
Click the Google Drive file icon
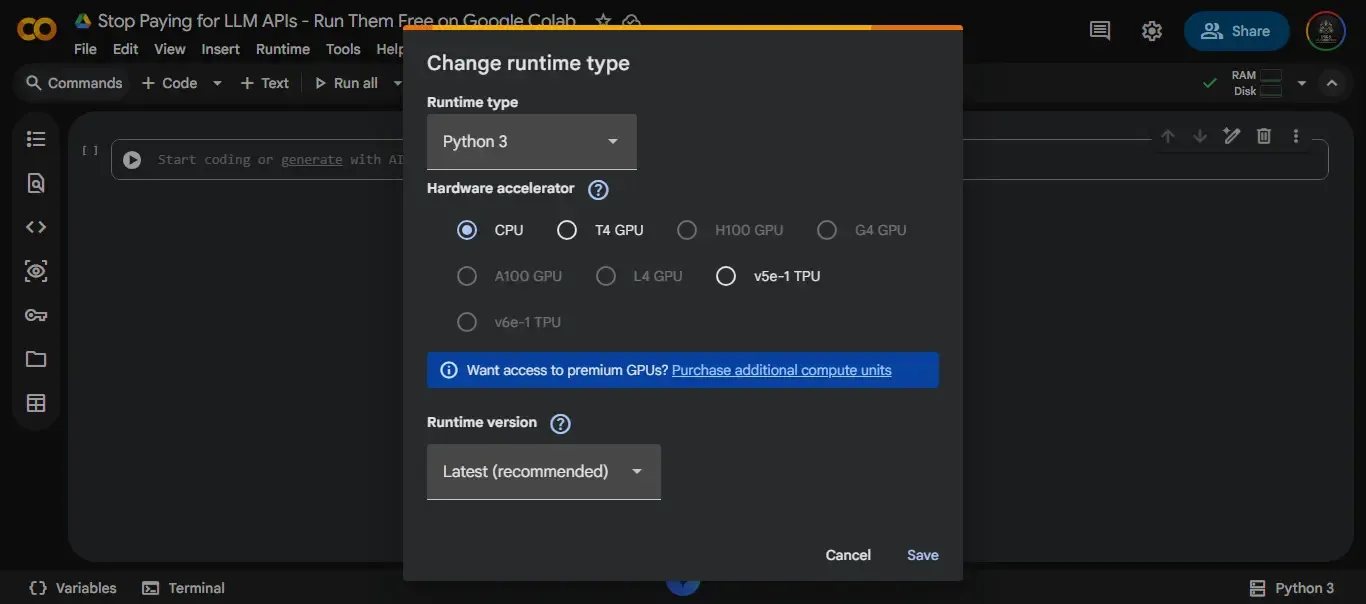coord(83,21)
